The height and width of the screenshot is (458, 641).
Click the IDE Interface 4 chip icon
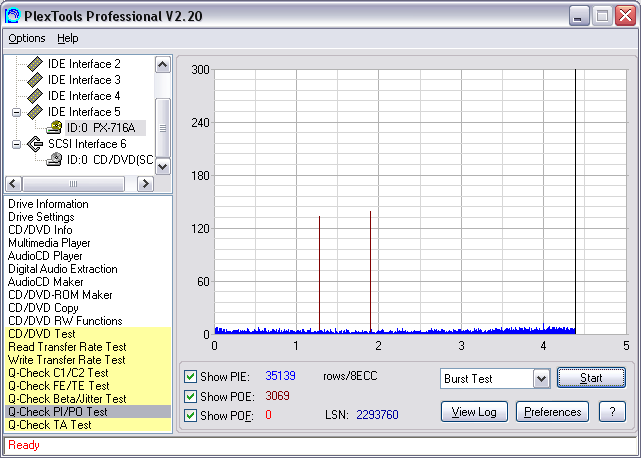click(35, 96)
